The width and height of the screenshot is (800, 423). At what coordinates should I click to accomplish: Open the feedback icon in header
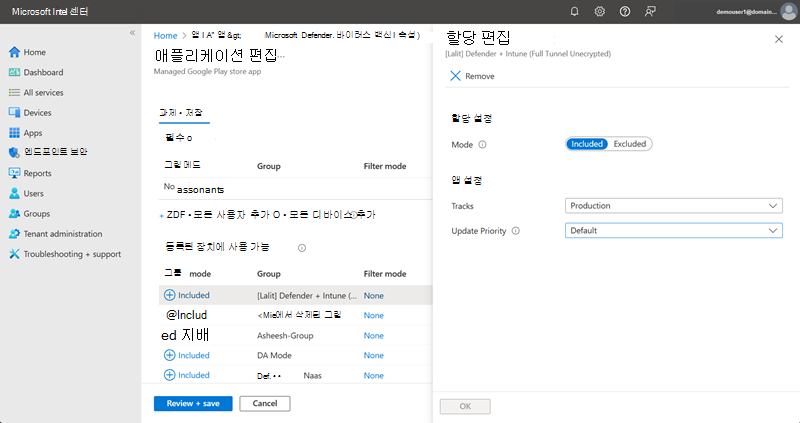pyautogui.click(x=650, y=11)
